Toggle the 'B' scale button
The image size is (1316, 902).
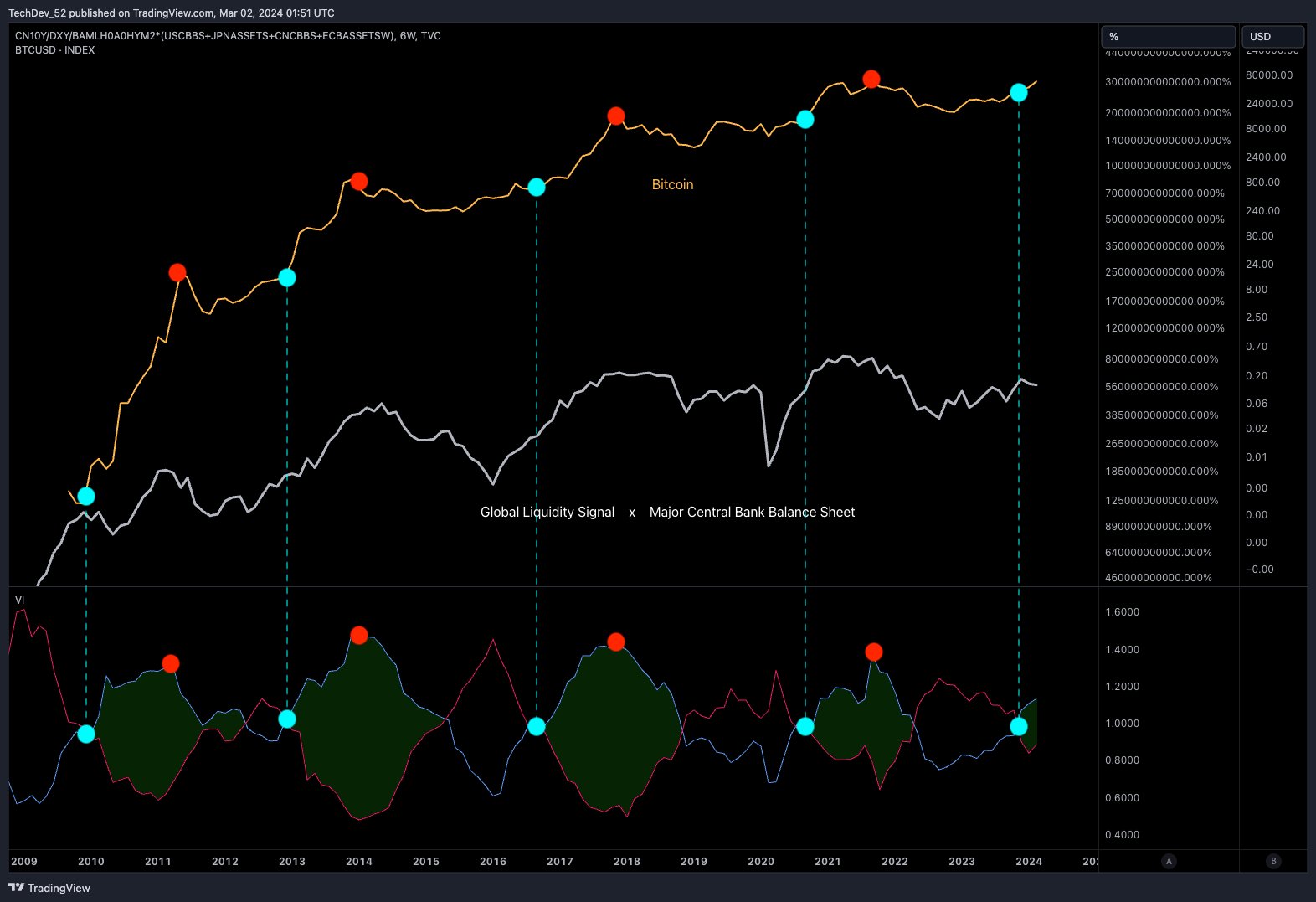pyautogui.click(x=1273, y=861)
